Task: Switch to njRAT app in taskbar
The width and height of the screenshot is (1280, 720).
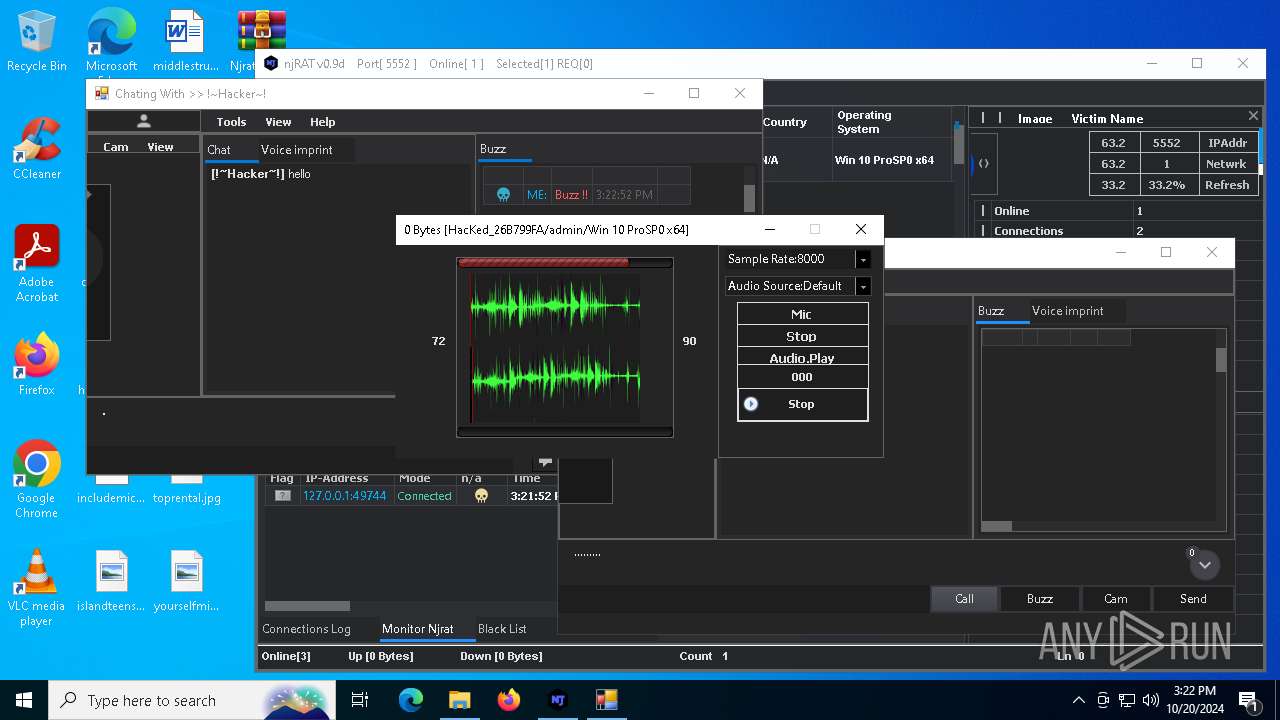Action: pyautogui.click(x=557, y=700)
